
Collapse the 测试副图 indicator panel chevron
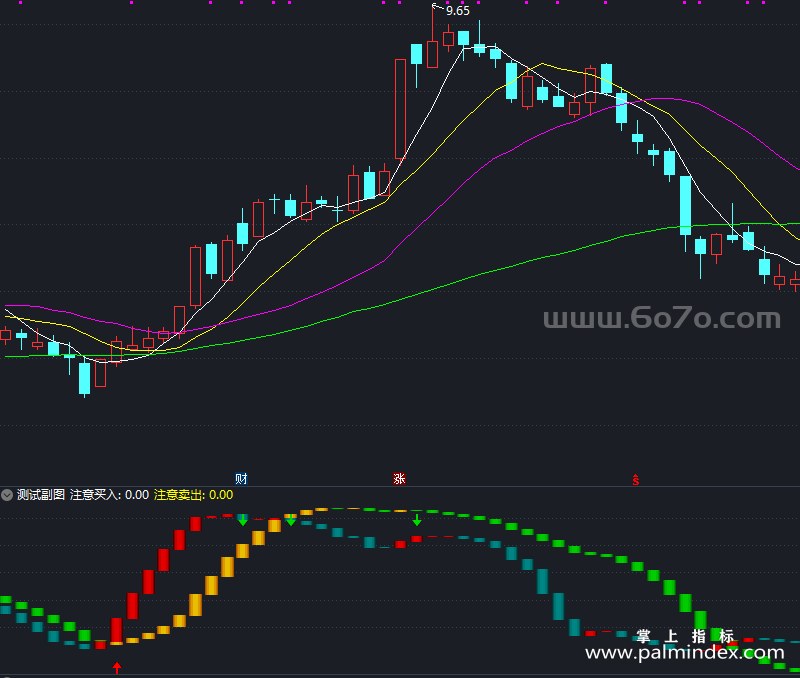7,495
